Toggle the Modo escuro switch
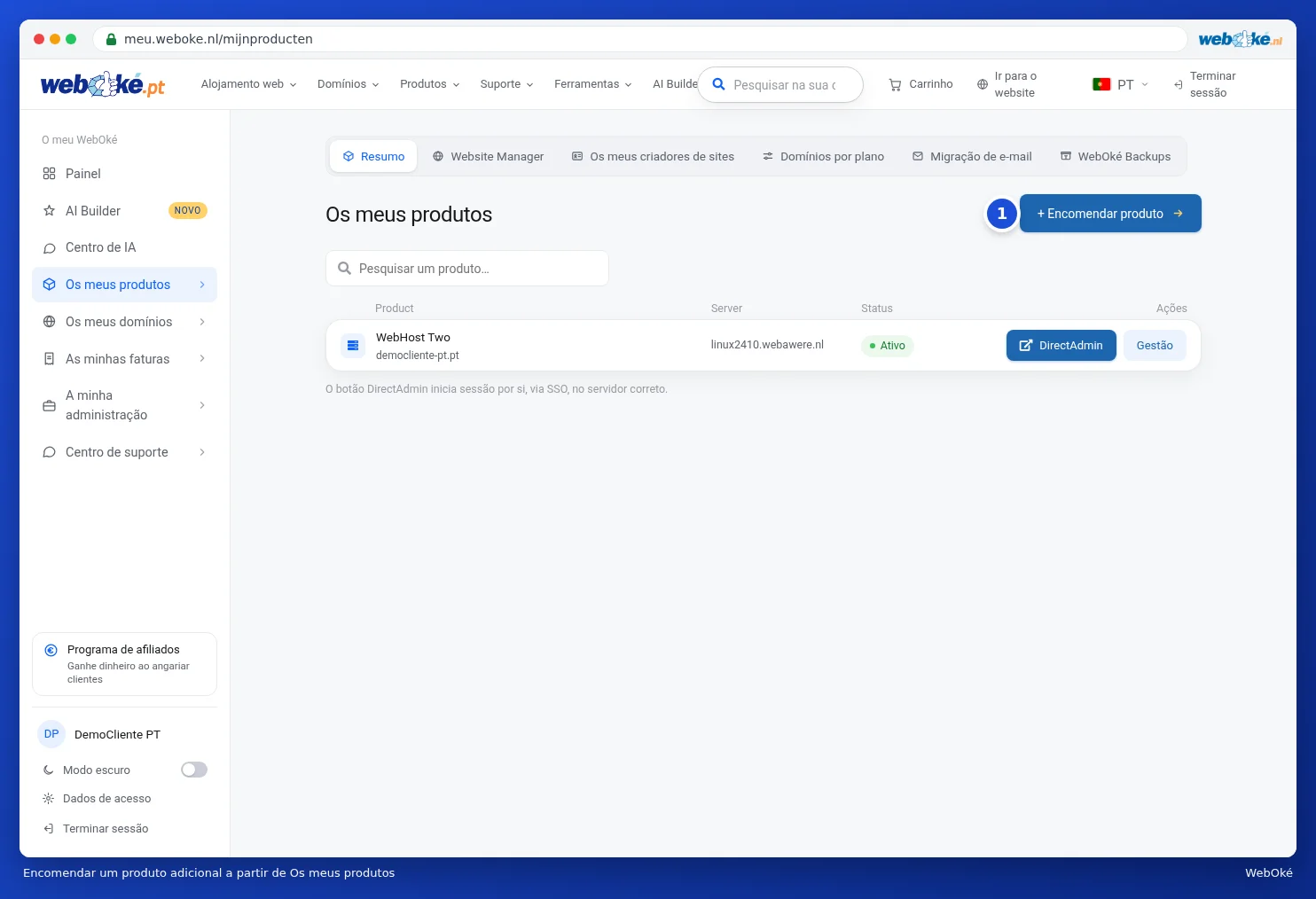The width and height of the screenshot is (1316, 899). pyautogui.click(x=194, y=770)
